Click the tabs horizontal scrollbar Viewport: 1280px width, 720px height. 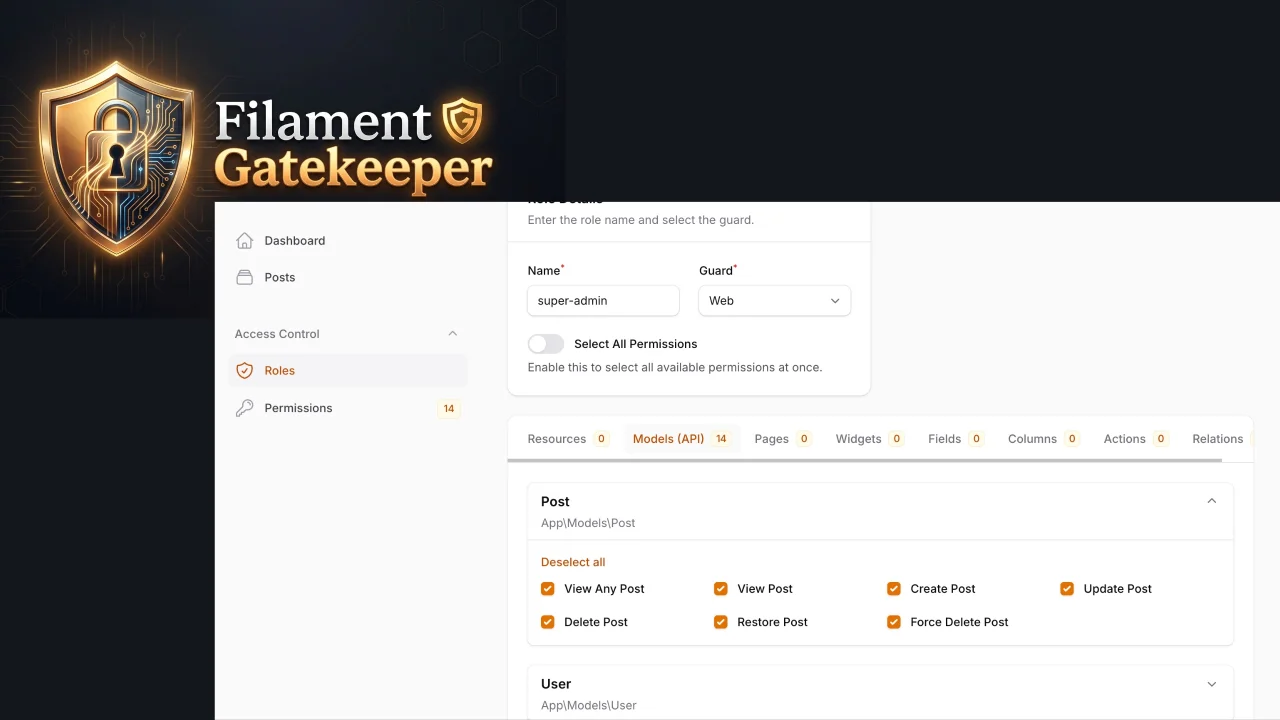click(865, 460)
